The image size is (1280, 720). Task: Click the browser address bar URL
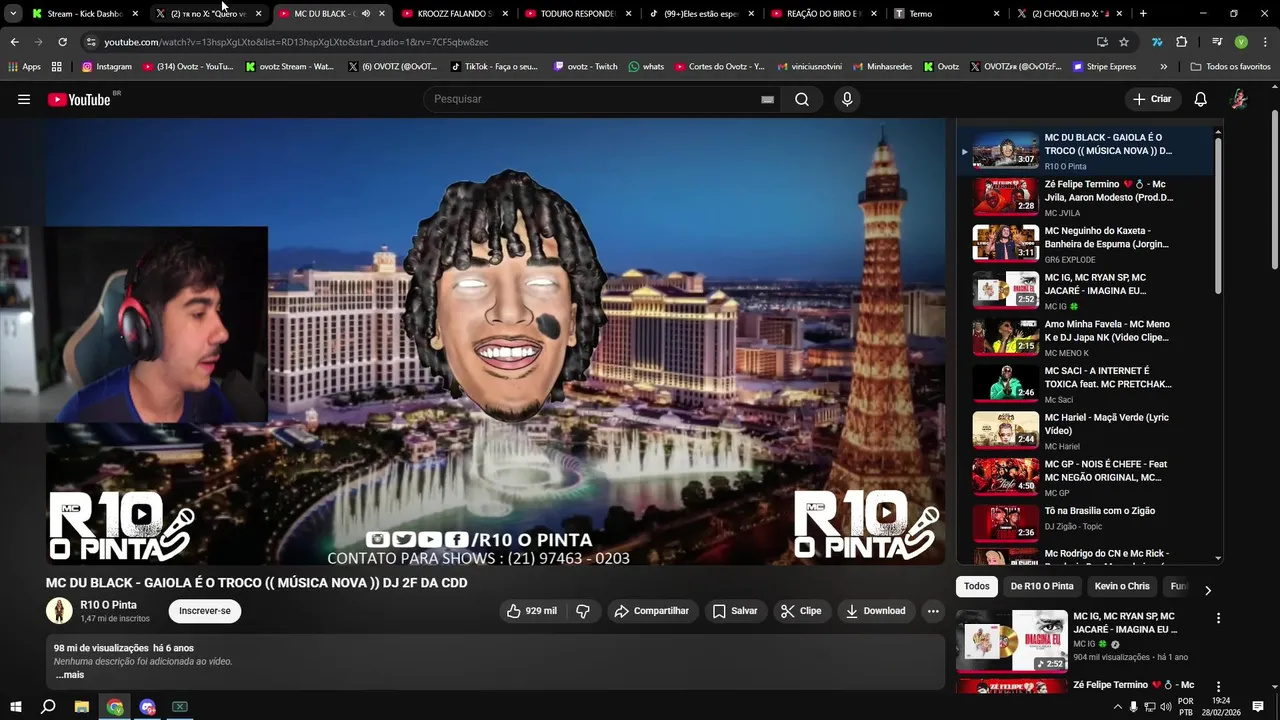coord(296,42)
